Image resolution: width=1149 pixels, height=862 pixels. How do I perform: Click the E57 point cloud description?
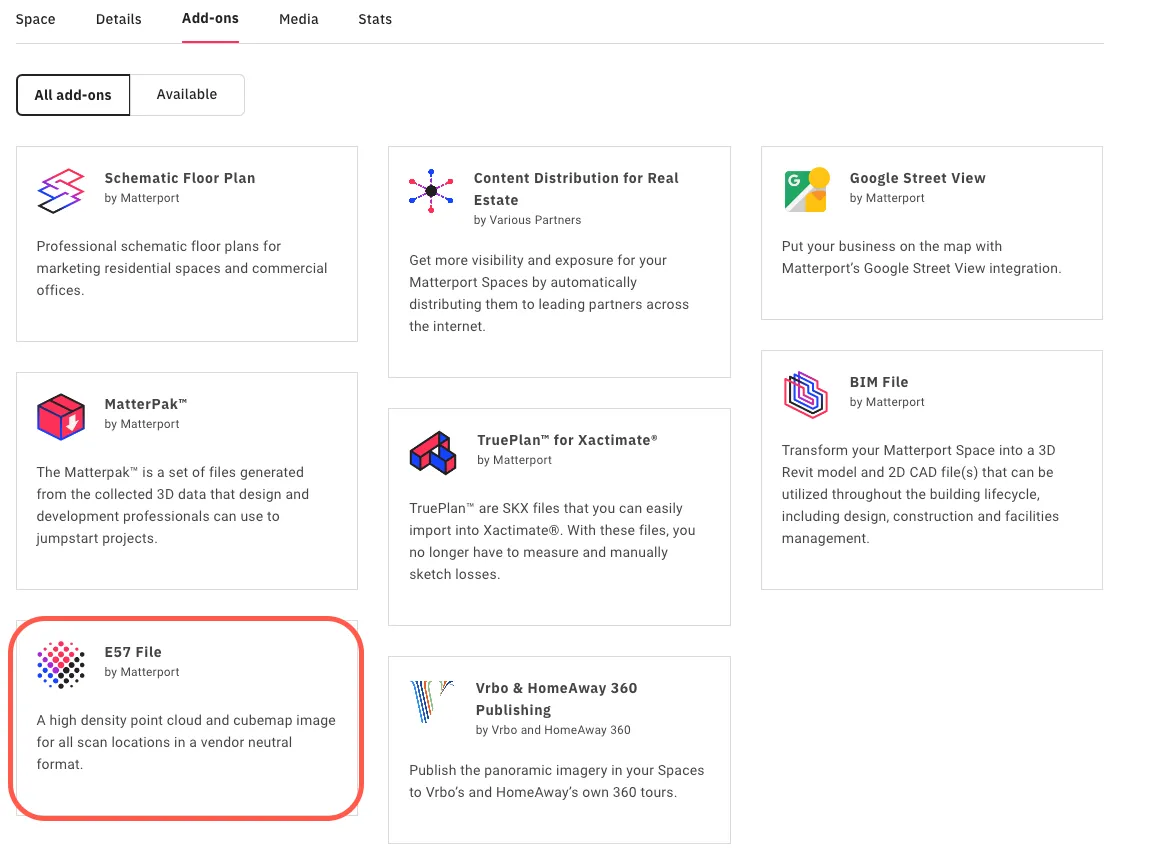point(186,742)
